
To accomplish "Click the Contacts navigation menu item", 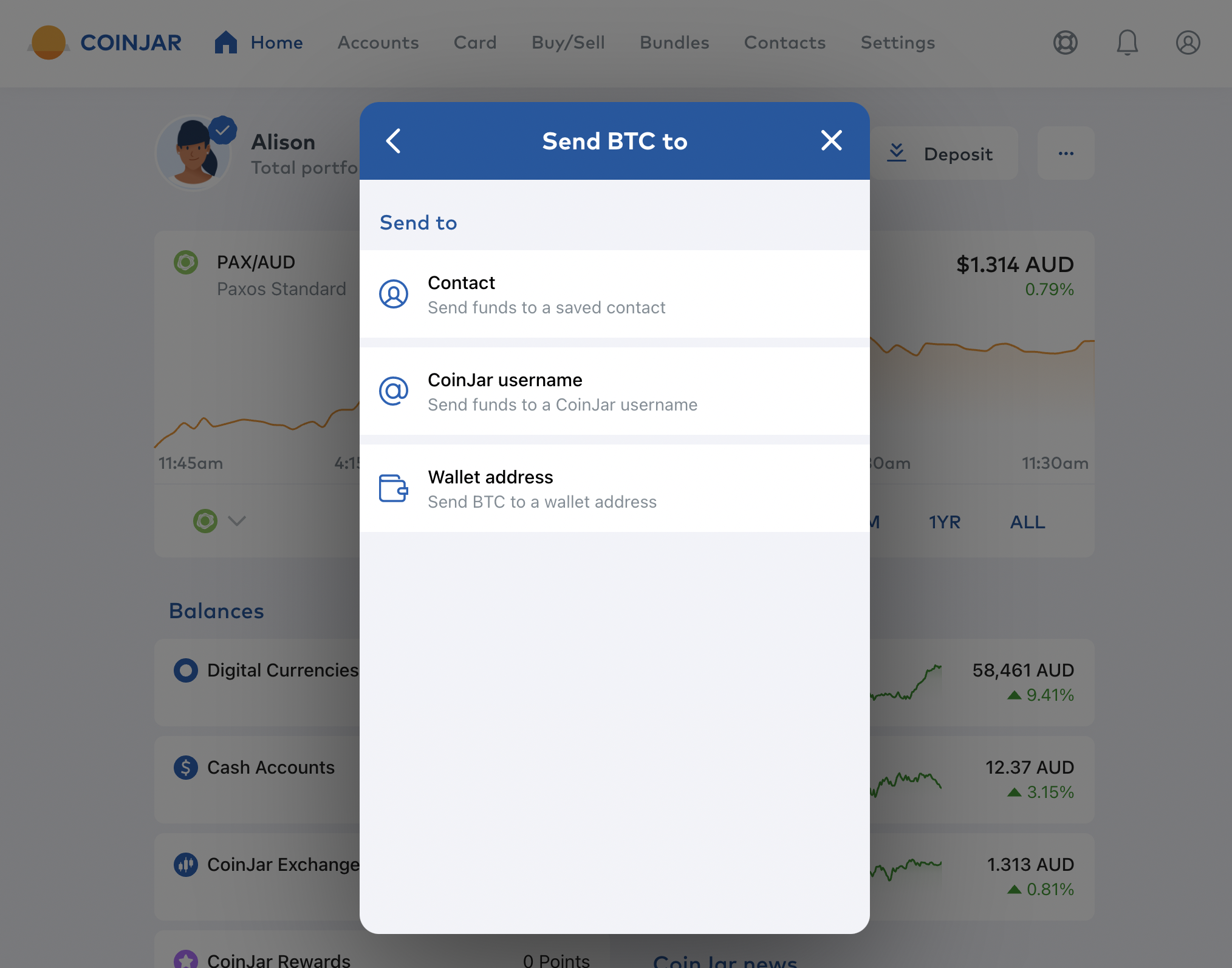I will (x=785, y=42).
